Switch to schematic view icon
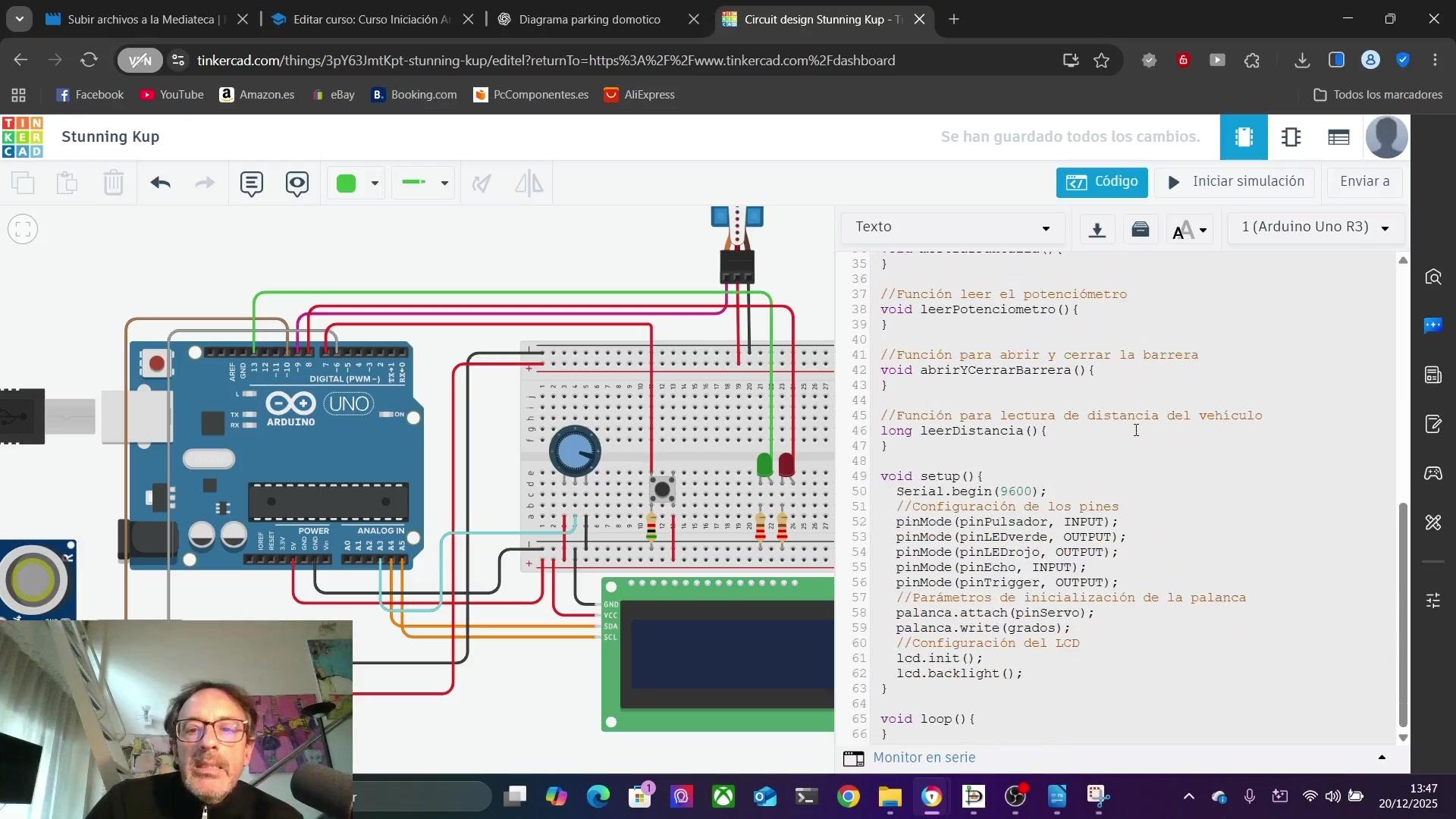Image resolution: width=1456 pixels, height=819 pixels. pyautogui.click(x=1291, y=137)
